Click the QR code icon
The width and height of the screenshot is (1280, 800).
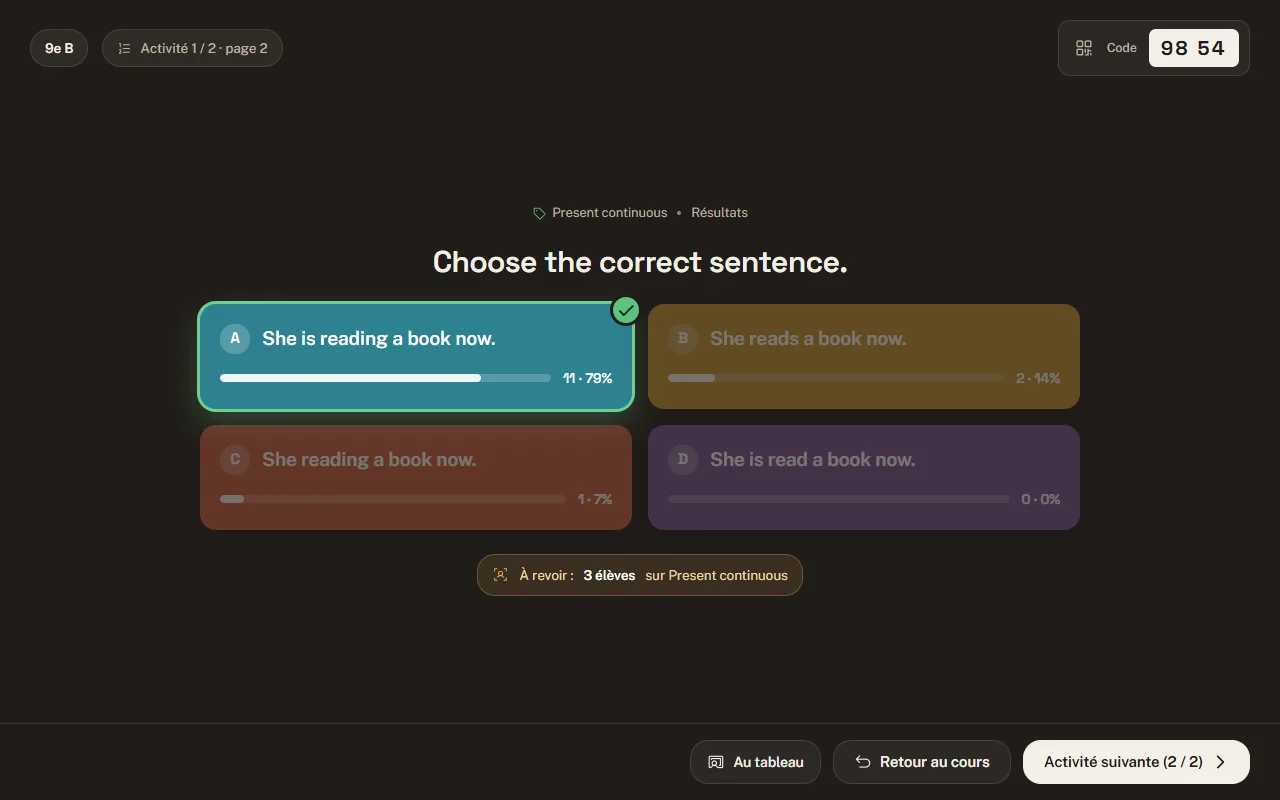[x=1084, y=48]
